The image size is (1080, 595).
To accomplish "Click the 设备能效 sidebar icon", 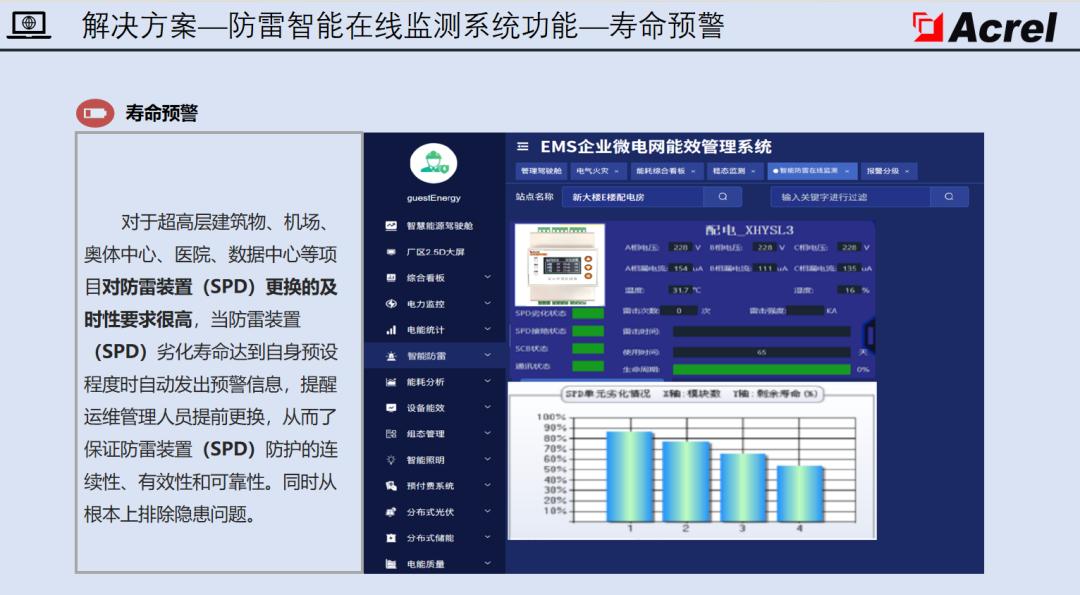I will click(391, 408).
